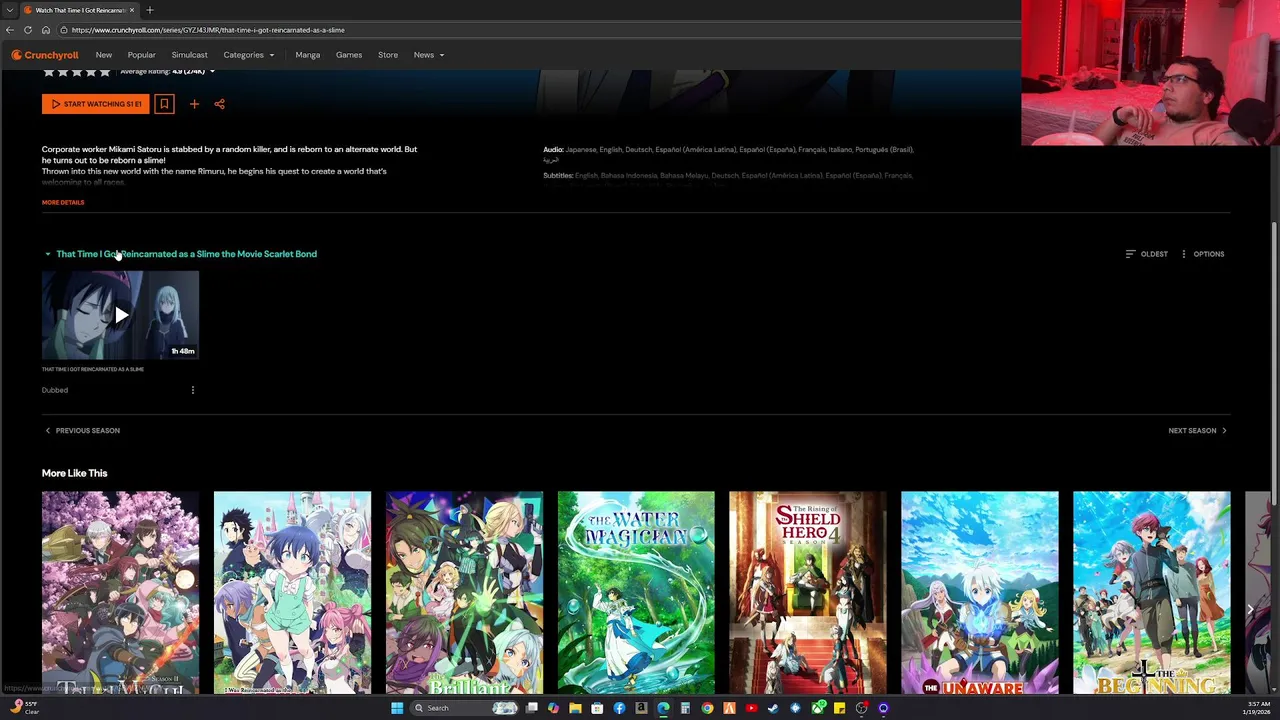Go to Games section

coord(349,55)
